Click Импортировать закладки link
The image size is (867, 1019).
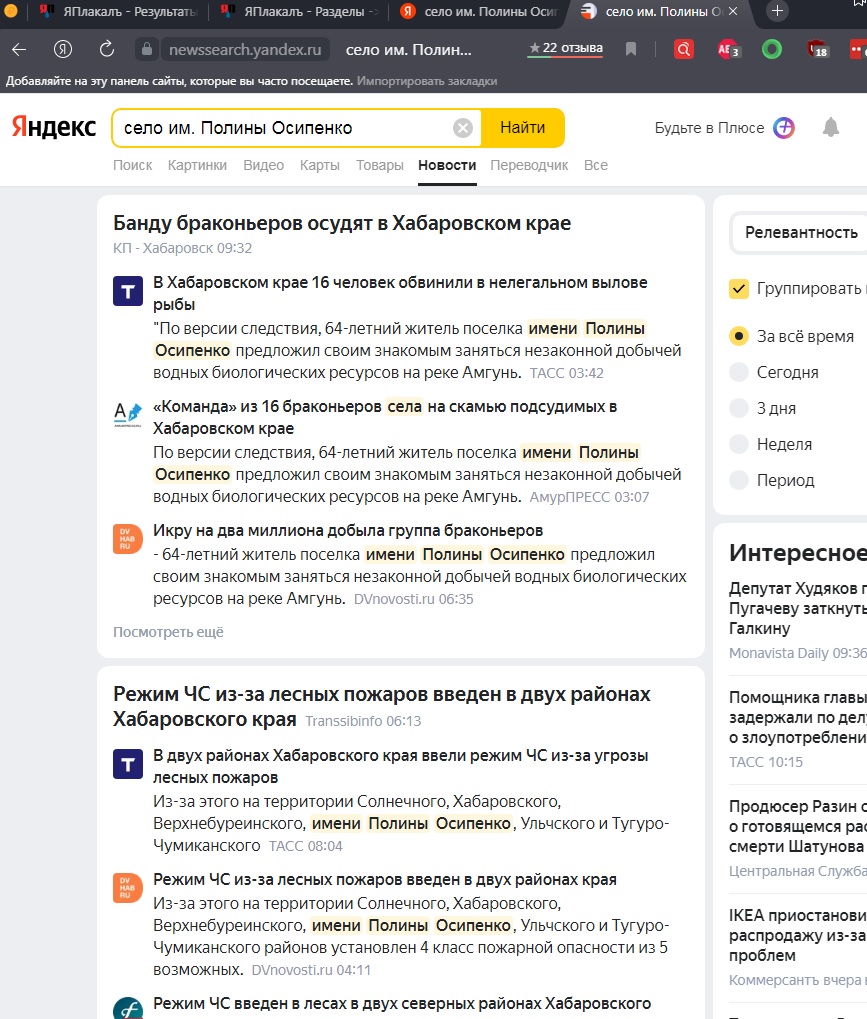pos(427,81)
